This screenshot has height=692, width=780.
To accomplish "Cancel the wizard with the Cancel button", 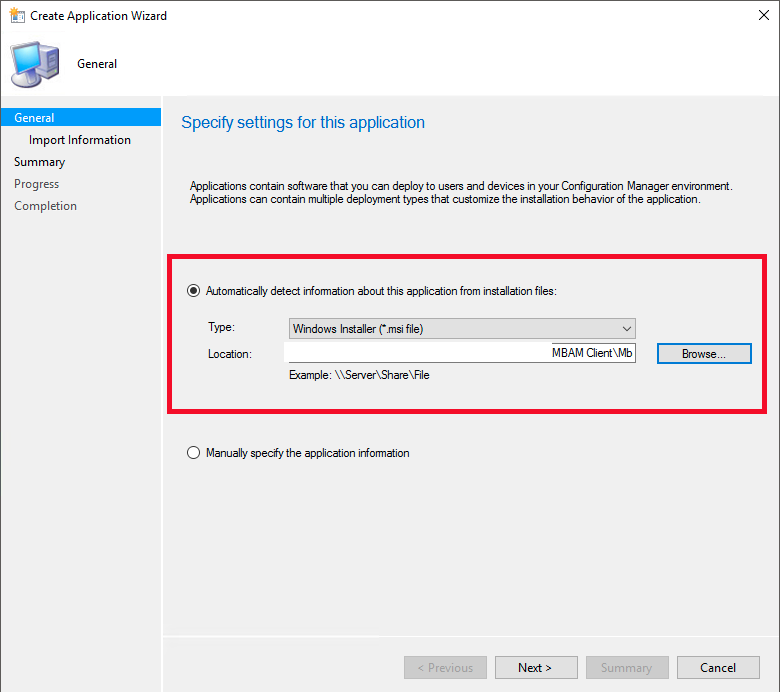I will click(x=717, y=668).
